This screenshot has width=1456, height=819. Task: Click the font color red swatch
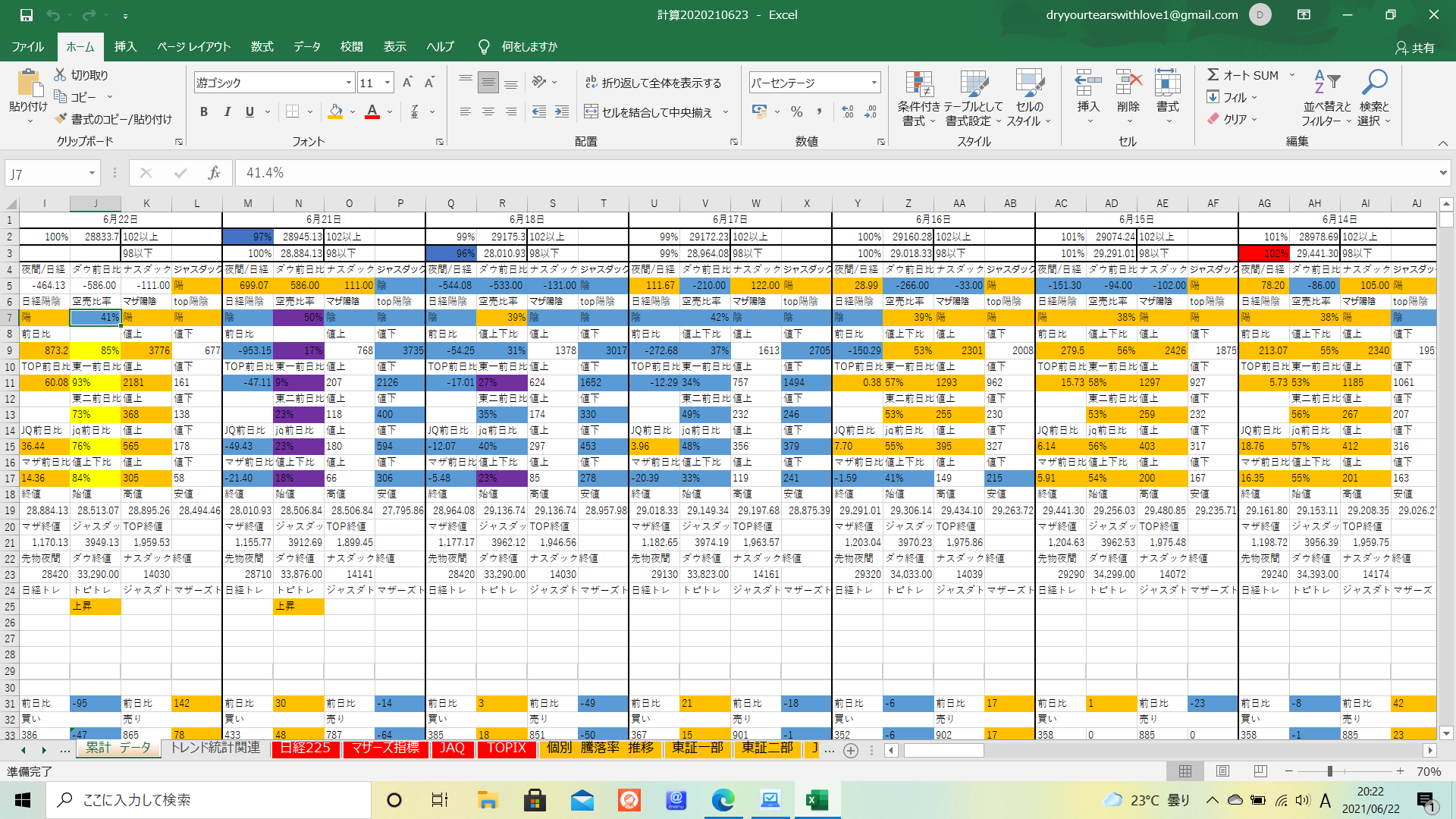point(372,112)
